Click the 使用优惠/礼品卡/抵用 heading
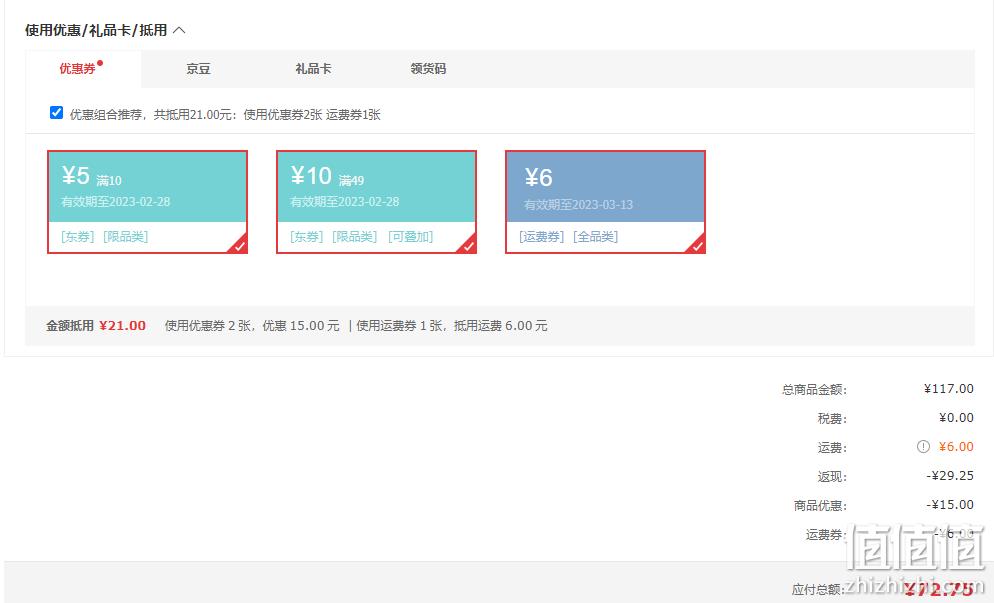 click(96, 30)
